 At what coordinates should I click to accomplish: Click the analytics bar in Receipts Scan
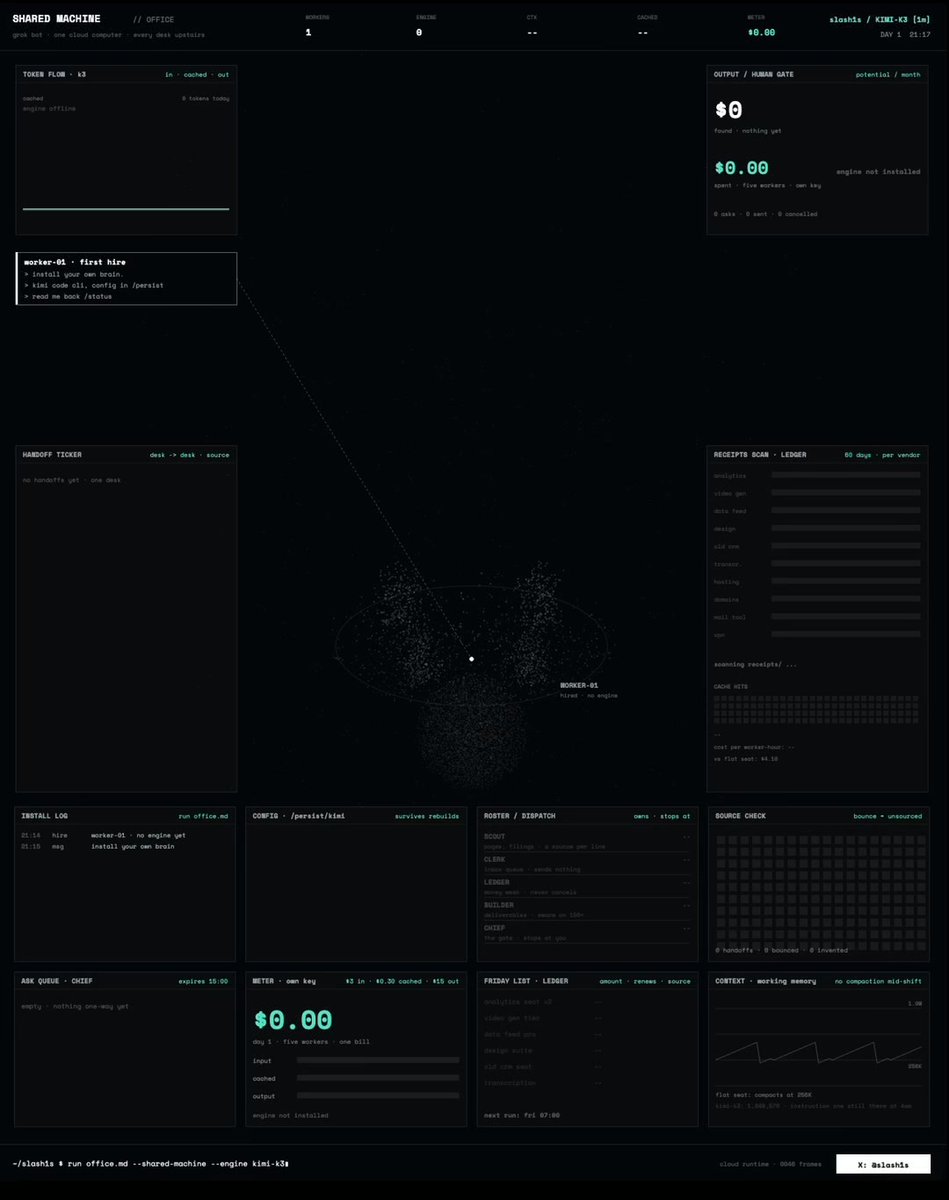(x=846, y=475)
